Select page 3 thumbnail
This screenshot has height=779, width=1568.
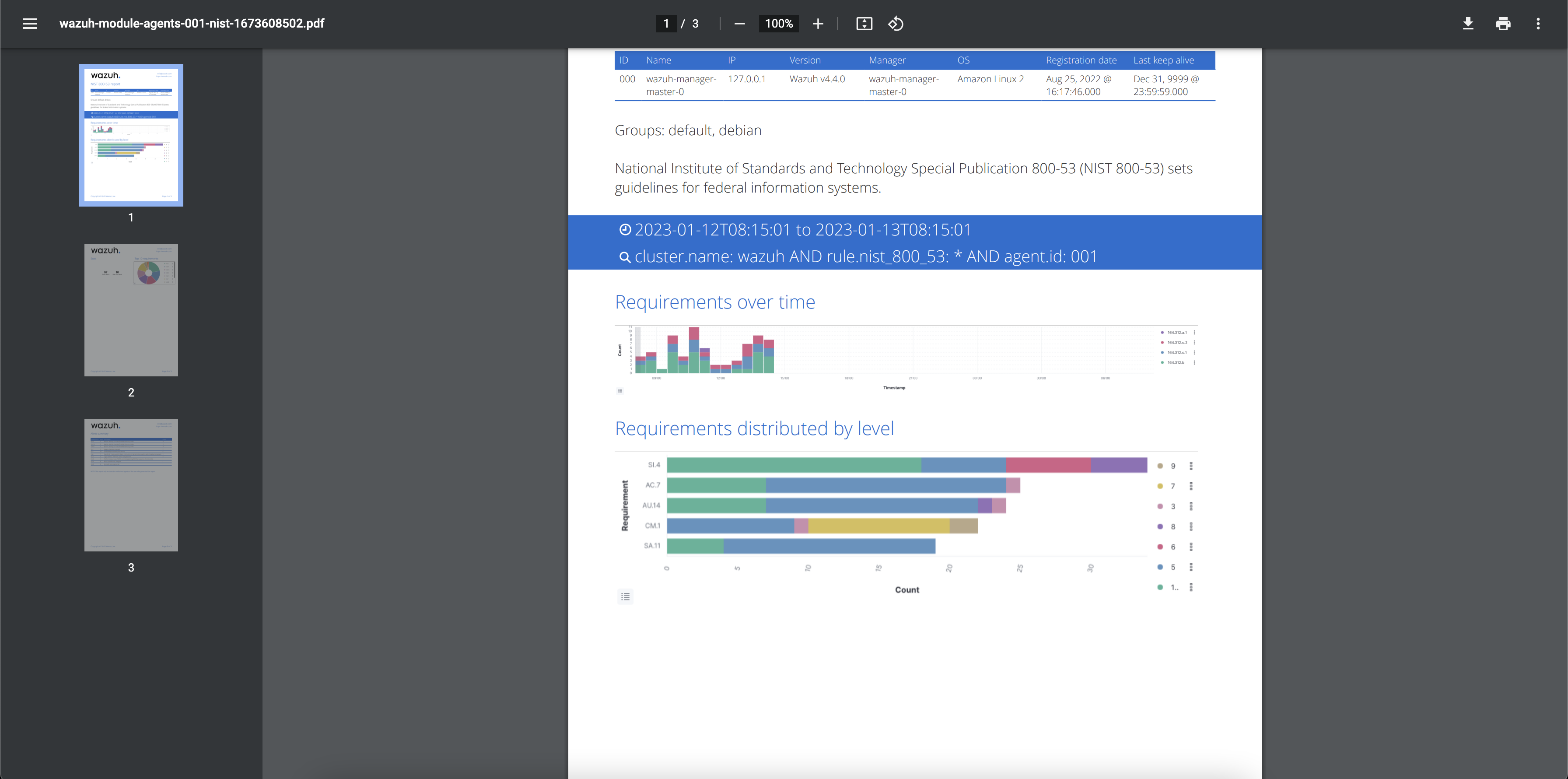click(131, 485)
